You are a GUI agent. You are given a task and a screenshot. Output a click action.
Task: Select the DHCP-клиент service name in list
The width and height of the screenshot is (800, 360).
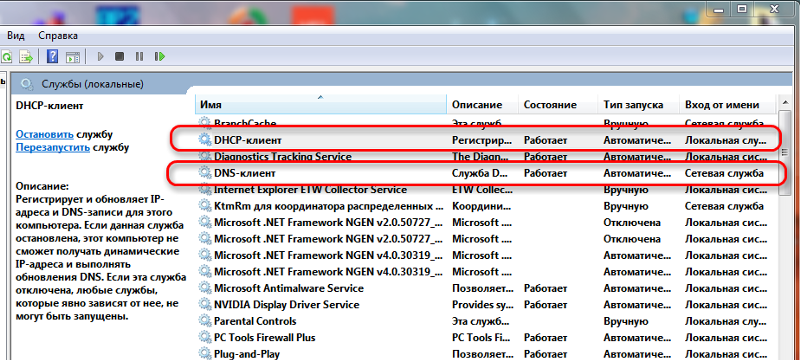pyautogui.click(x=247, y=140)
